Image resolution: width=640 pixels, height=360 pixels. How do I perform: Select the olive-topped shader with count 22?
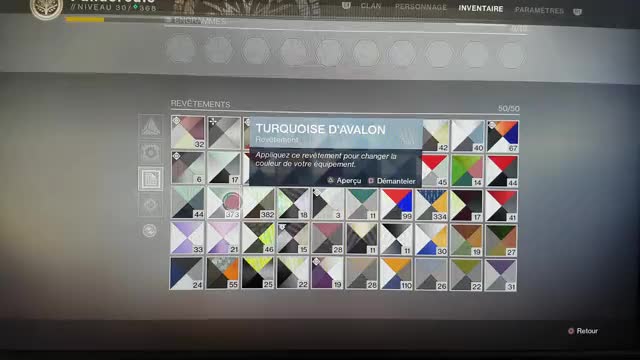[466, 275]
